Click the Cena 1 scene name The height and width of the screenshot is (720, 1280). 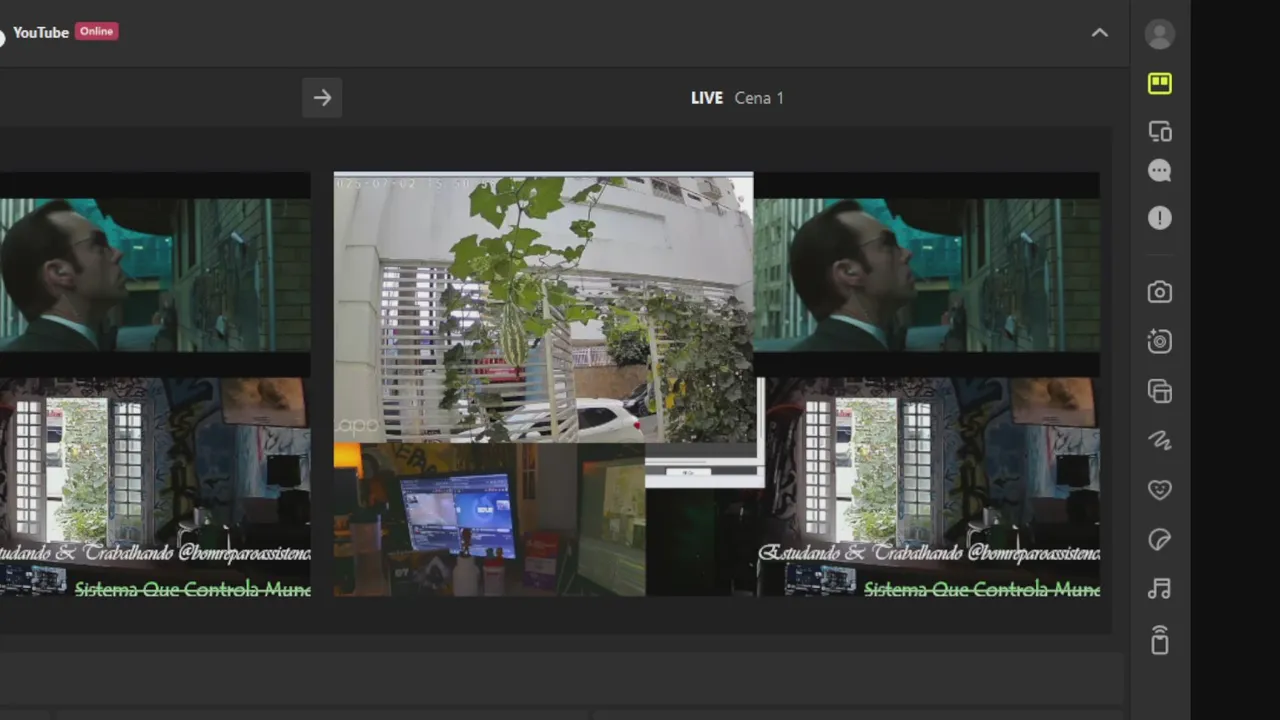coord(759,98)
